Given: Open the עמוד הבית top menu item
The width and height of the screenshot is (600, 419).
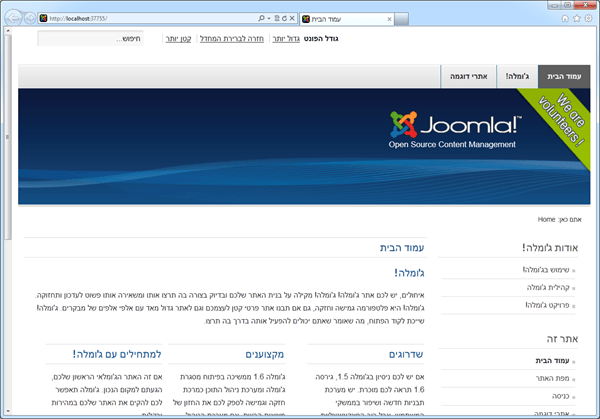Looking at the screenshot, I should (x=564, y=77).
